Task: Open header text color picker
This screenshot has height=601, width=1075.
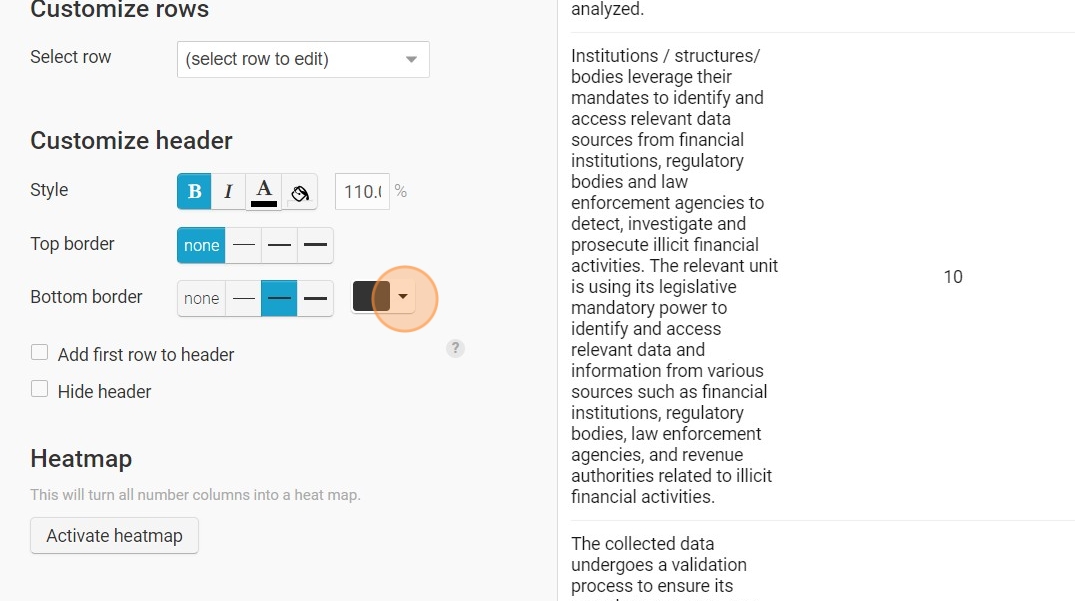Action: (x=263, y=192)
